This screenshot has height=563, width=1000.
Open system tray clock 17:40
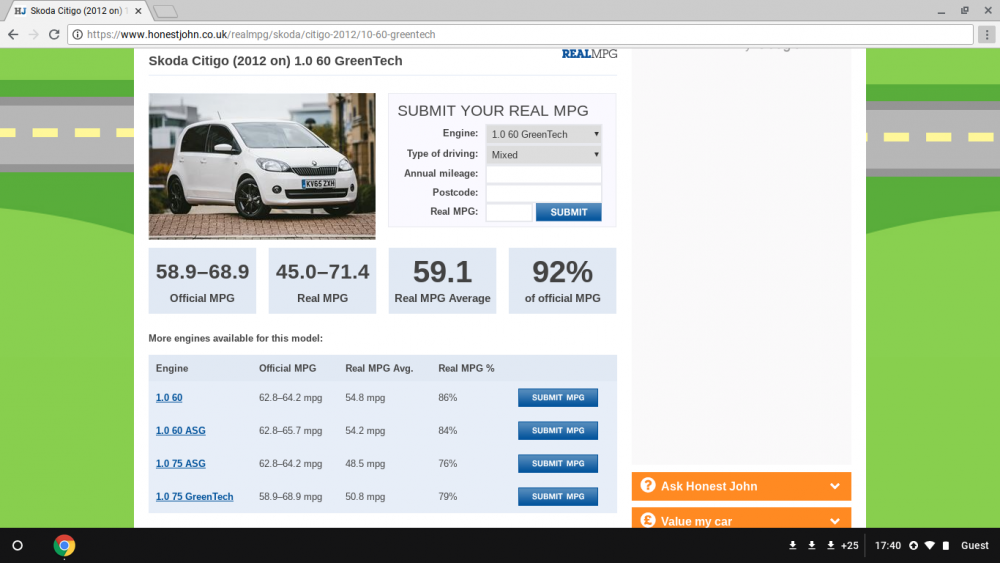coord(888,545)
